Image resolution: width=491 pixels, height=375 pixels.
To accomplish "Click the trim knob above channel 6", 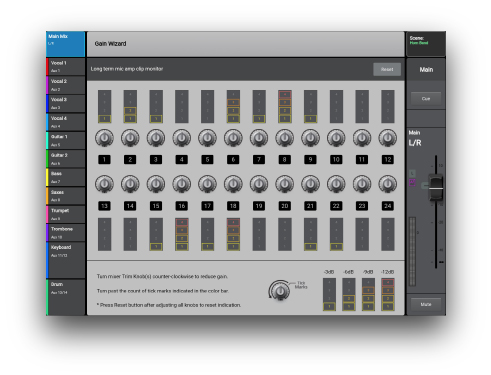I will coord(233,138).
